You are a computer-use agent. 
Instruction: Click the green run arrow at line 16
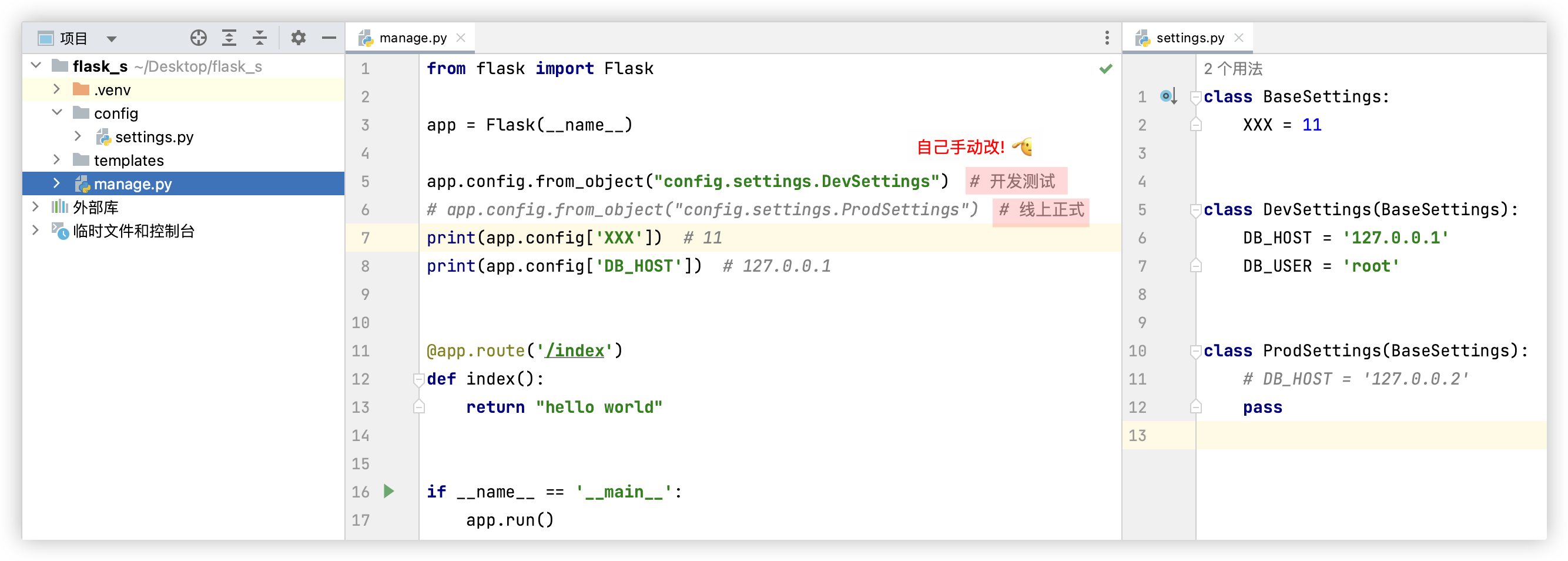[389, 491]
